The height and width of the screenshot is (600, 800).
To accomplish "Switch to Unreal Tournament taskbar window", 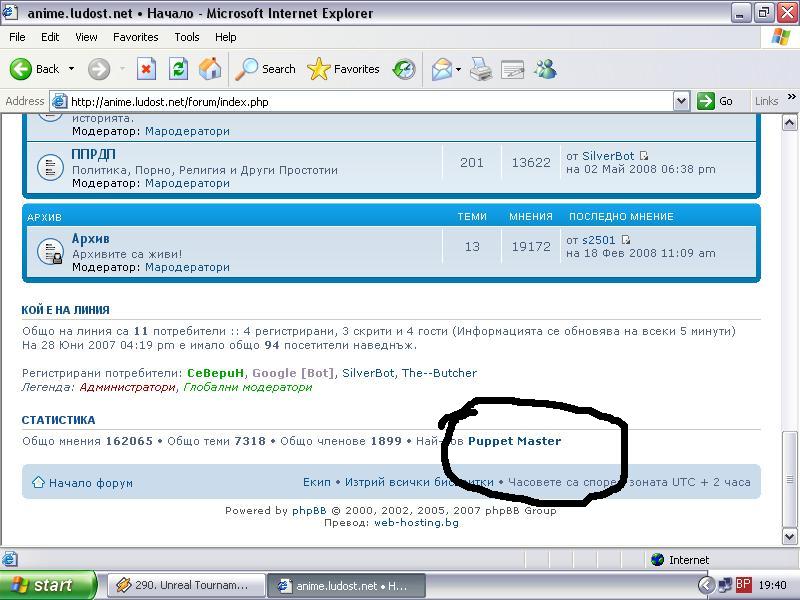I will point(186,585).
